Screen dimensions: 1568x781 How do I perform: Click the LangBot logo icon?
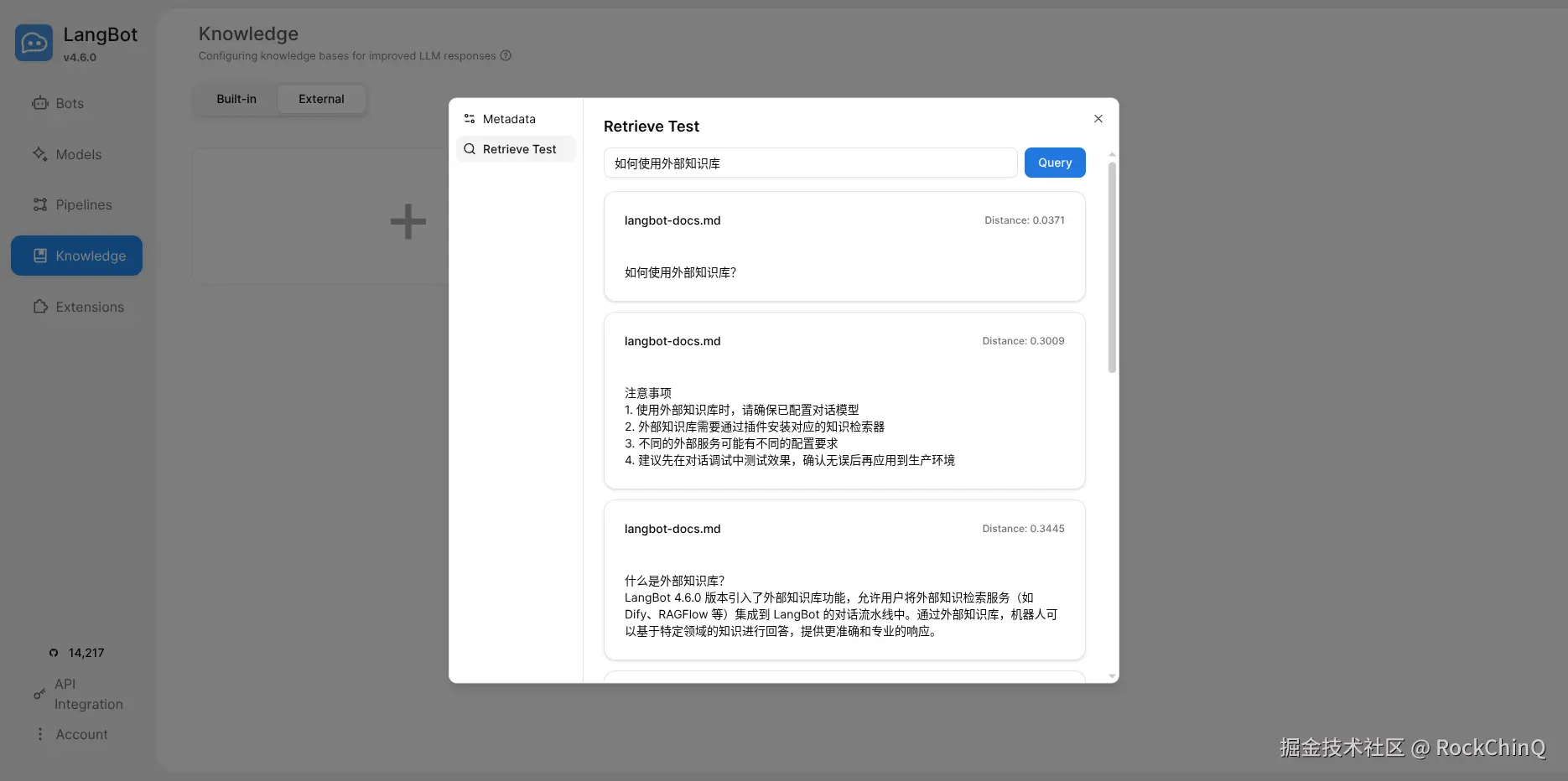click(x=34, y=43)
